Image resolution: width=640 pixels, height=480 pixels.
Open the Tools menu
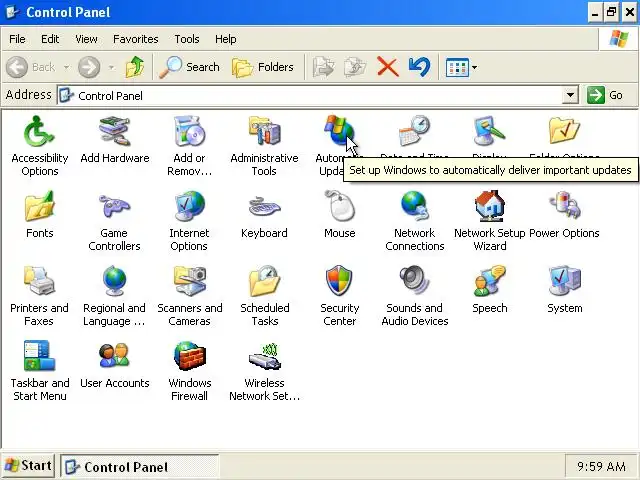point(187,39)
